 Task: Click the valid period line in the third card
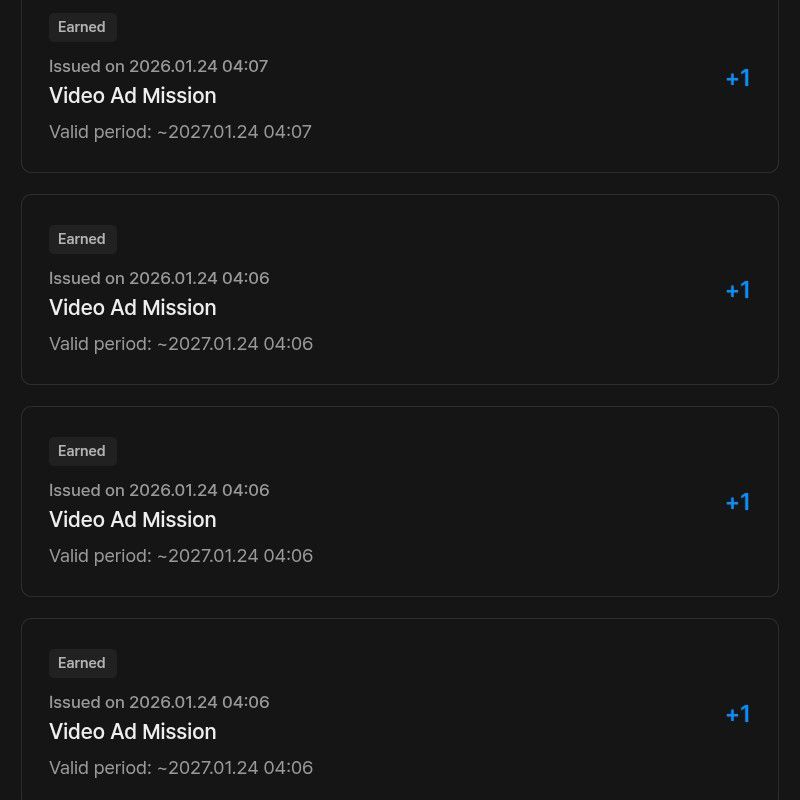click(180, 556)
